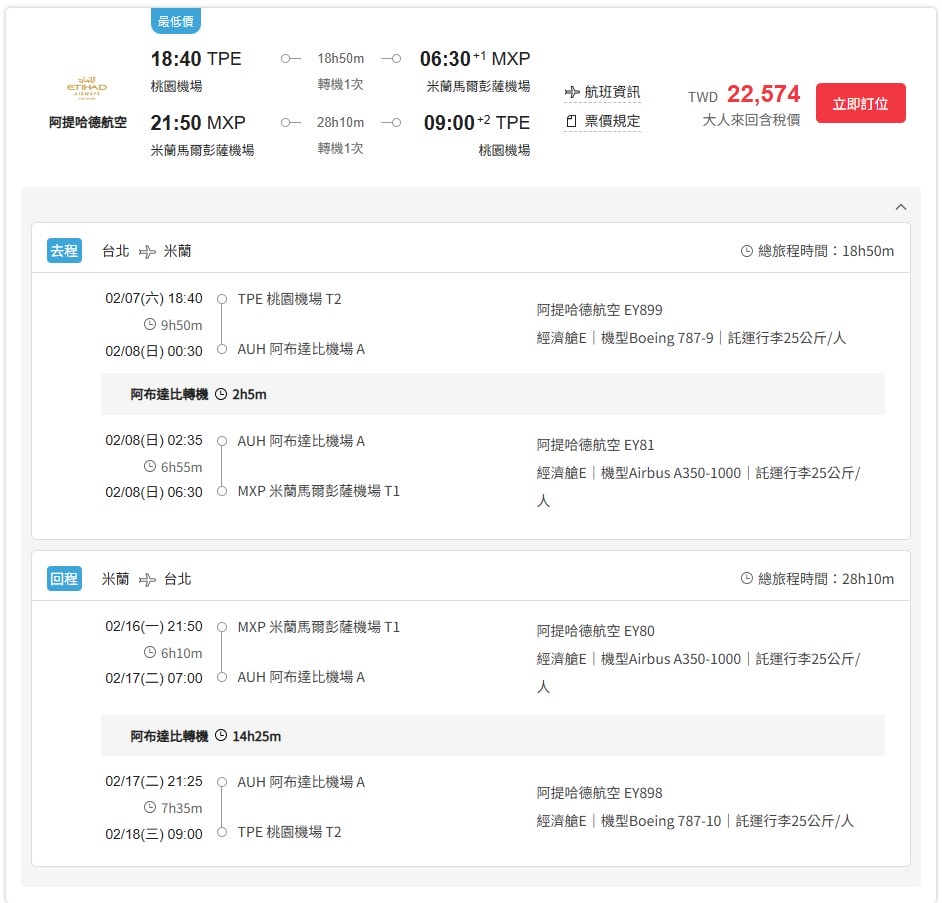
Task: Click flight number 阿提哈德航空 EY80
Action: point(595,631)
